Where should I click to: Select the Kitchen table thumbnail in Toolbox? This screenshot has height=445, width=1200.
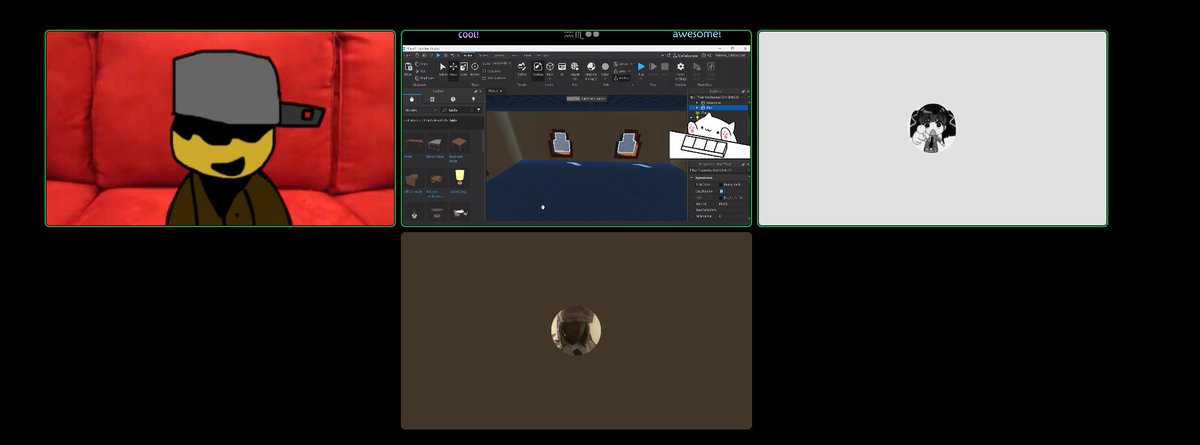point(436,179)
